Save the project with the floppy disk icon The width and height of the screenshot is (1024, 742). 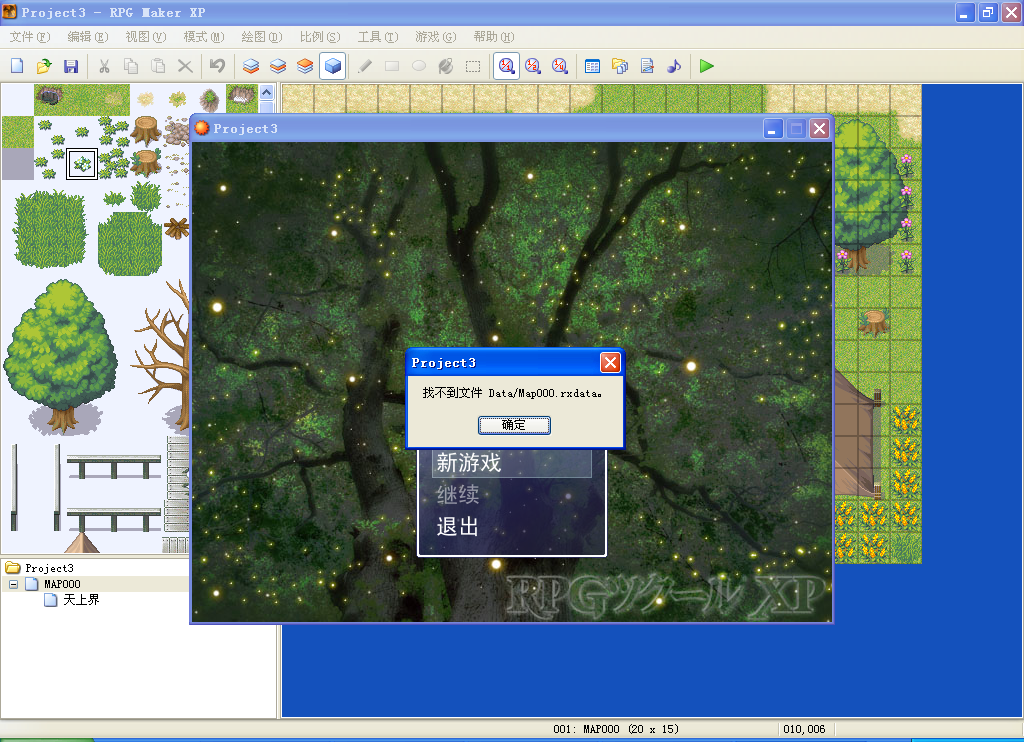(x=71, y=66)
